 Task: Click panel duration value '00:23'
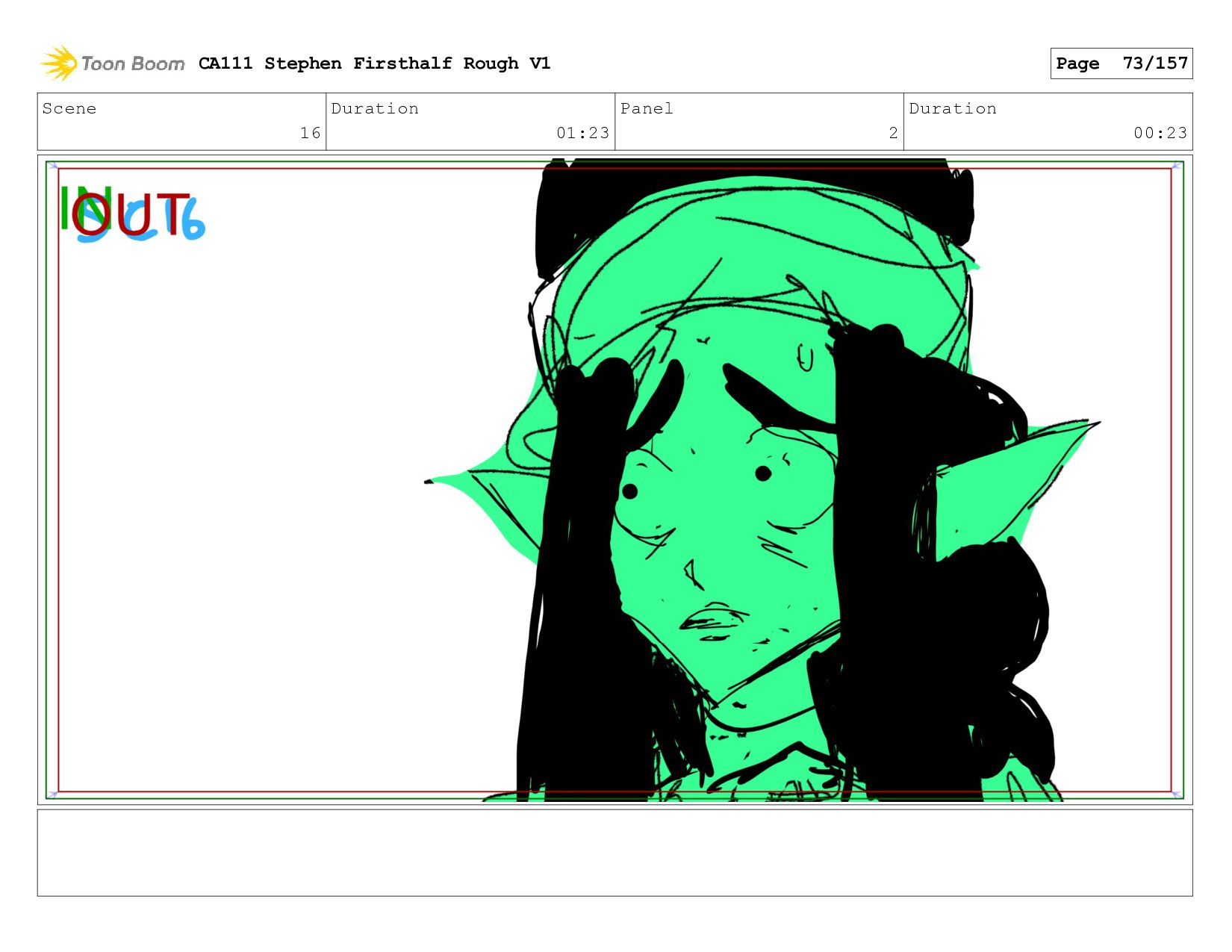1160,133
